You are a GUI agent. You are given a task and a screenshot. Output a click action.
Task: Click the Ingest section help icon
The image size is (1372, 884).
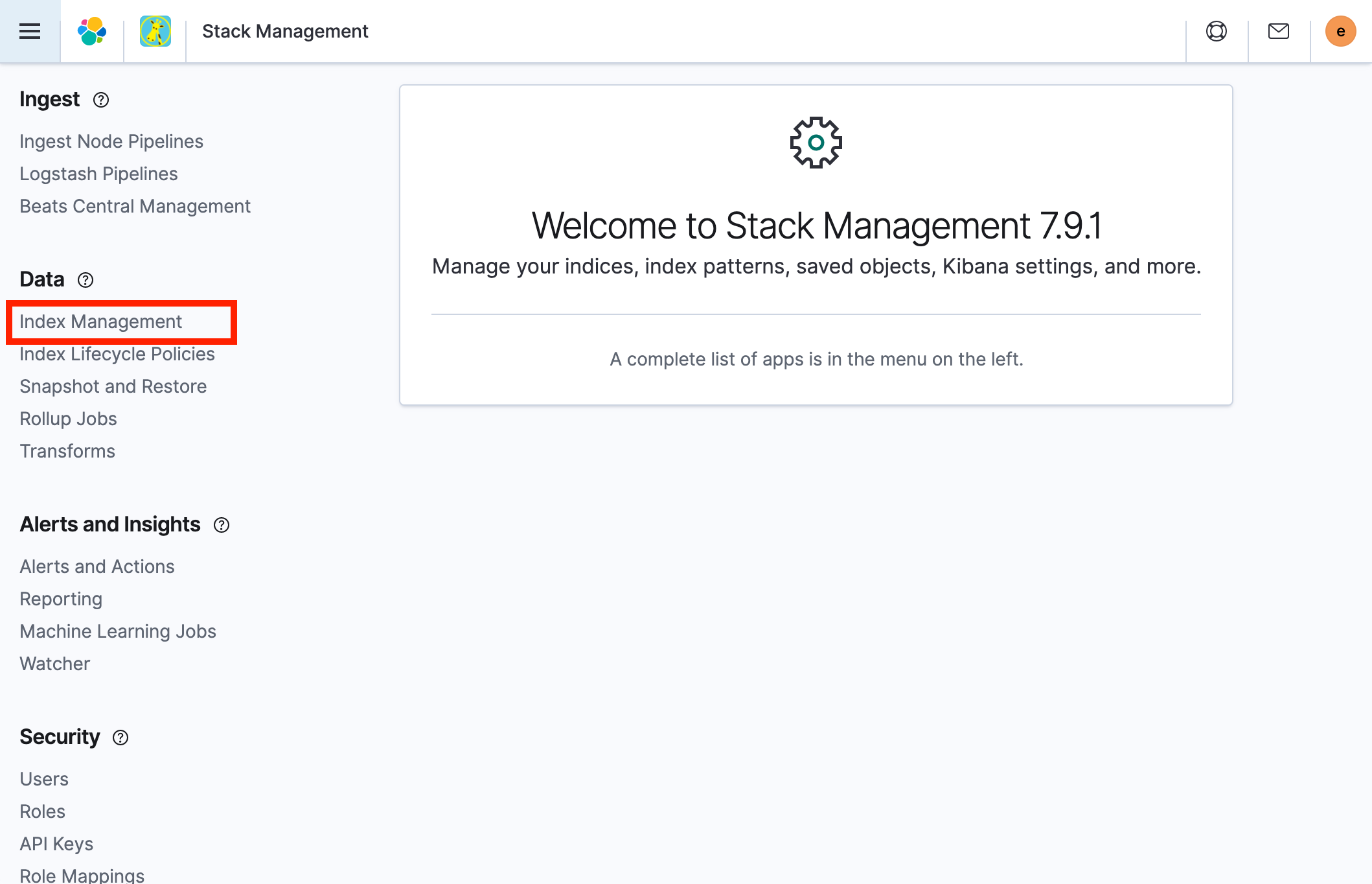(101, 100)
